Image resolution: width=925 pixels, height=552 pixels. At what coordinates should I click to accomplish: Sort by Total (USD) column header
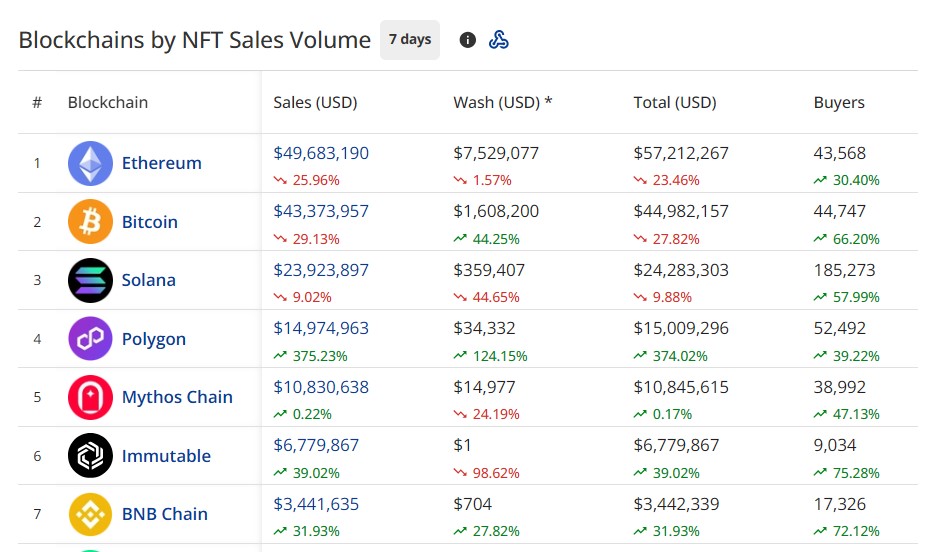[x=674, y=102]
